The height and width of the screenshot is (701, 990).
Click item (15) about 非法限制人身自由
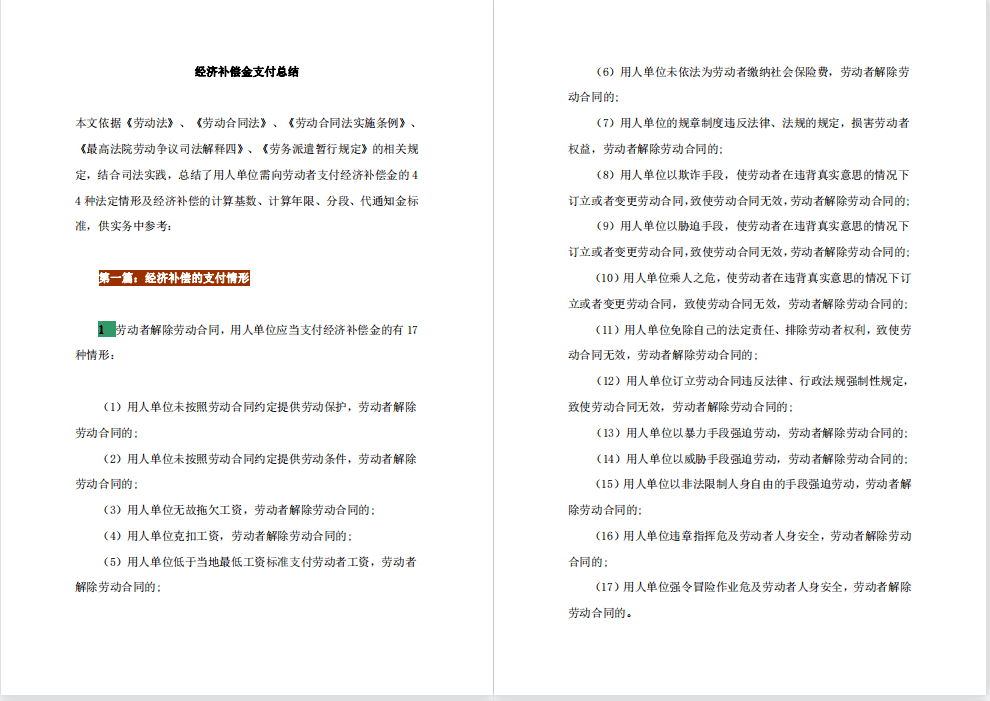[x=753, y=484]
